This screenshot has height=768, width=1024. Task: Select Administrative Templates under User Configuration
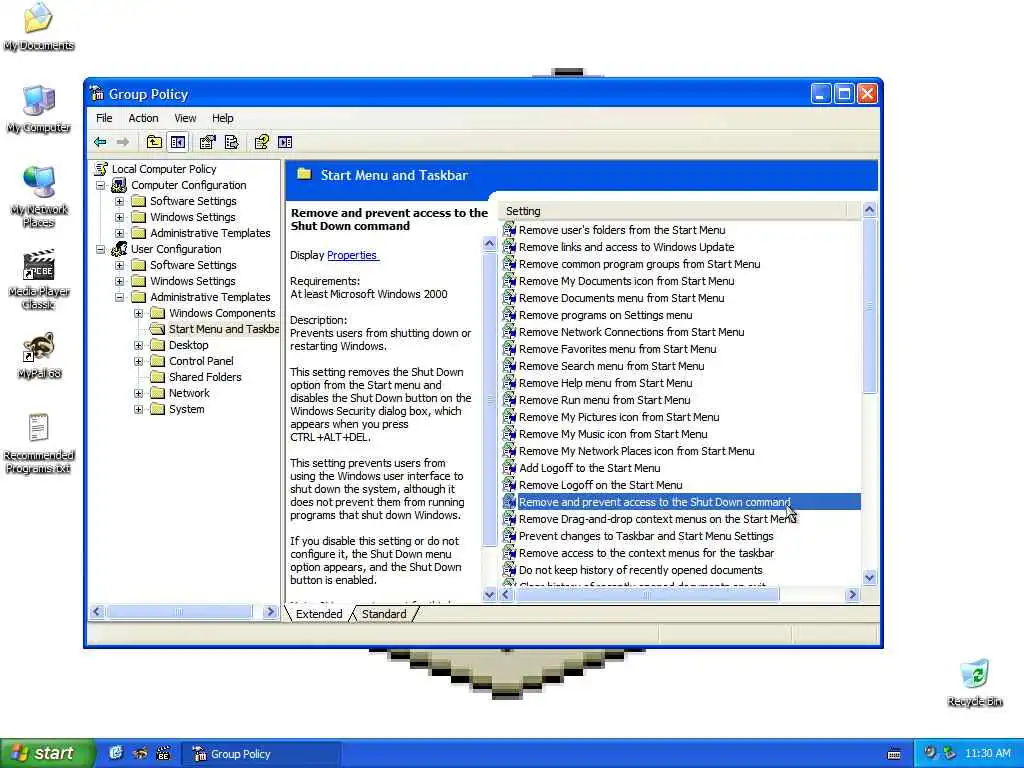[x=210, y=297]
